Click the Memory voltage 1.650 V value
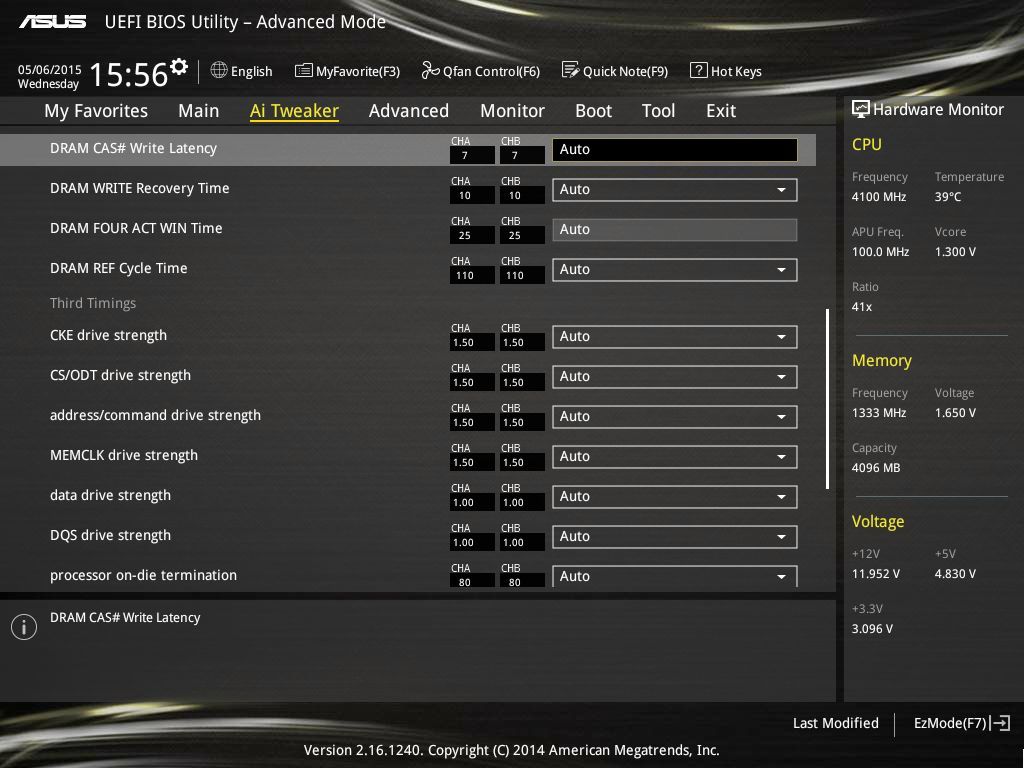 point(955,413)
